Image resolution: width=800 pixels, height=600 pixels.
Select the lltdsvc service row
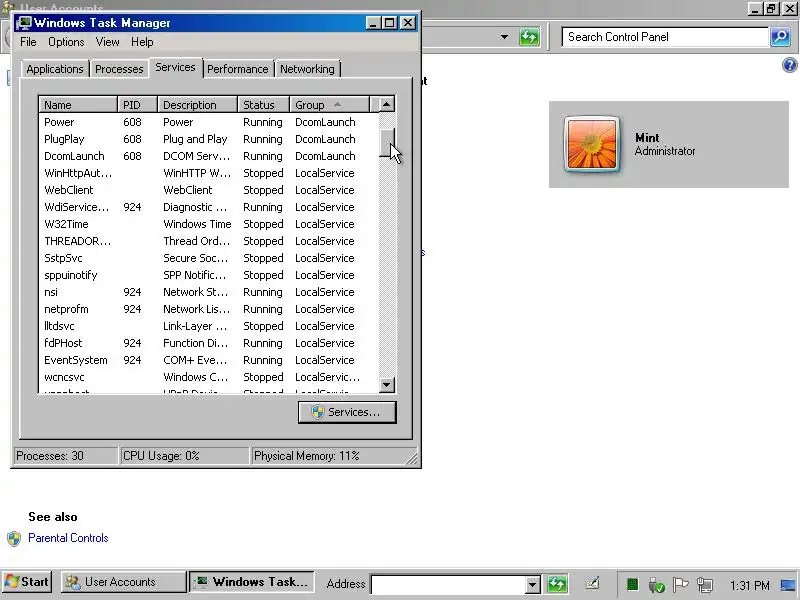pos(209,326)
